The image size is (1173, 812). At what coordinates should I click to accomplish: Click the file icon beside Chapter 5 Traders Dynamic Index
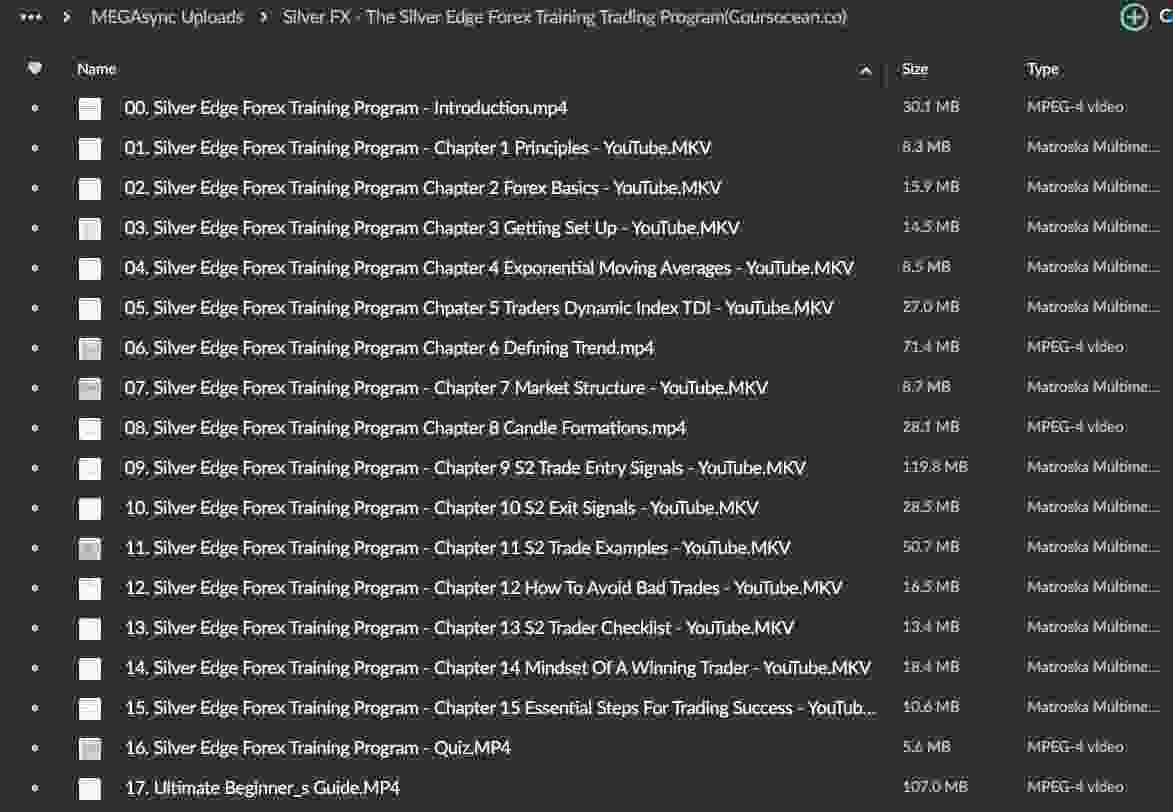(x=89, y=307)
